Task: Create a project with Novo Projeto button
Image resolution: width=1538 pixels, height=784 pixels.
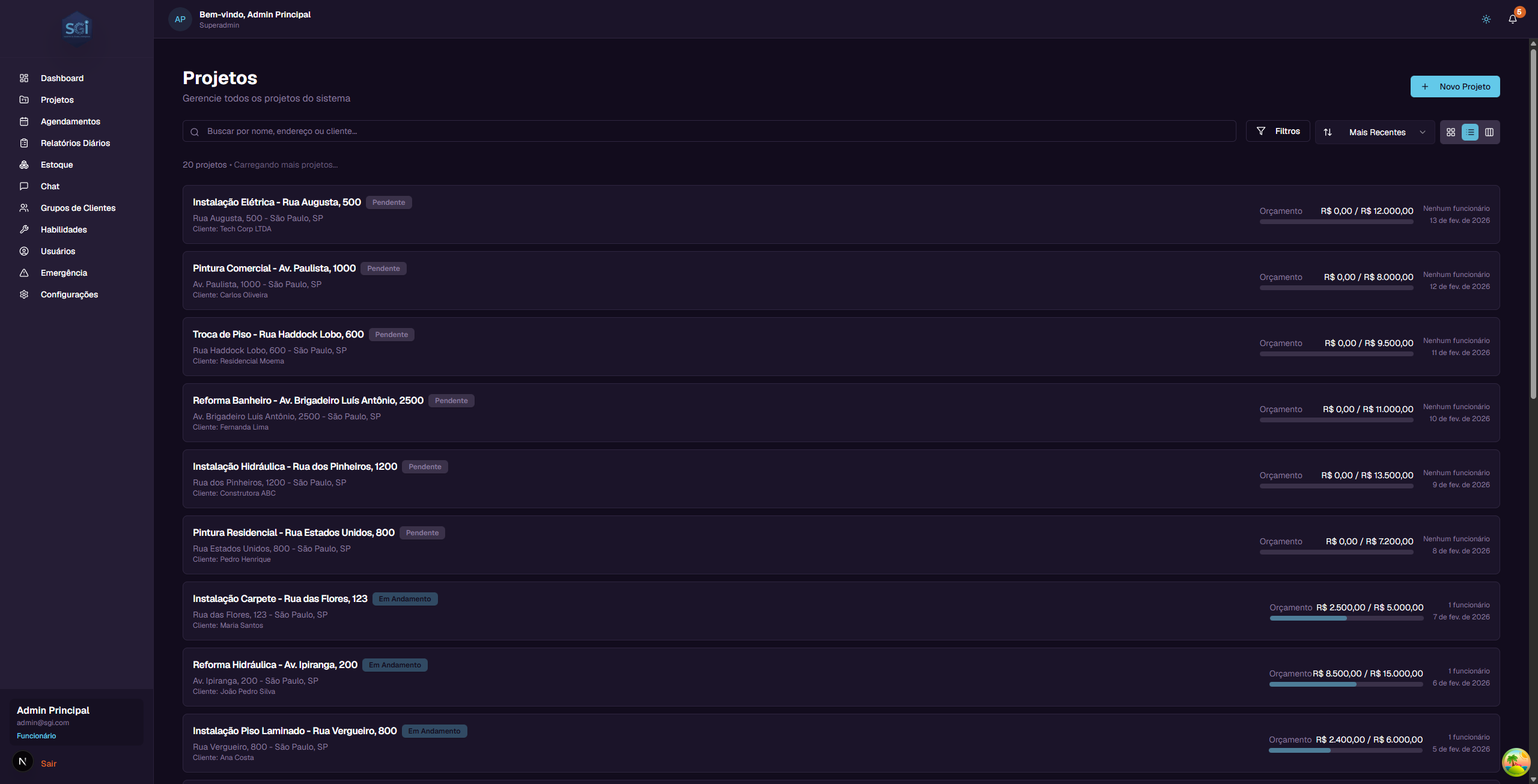Action: pos(1455,86)
